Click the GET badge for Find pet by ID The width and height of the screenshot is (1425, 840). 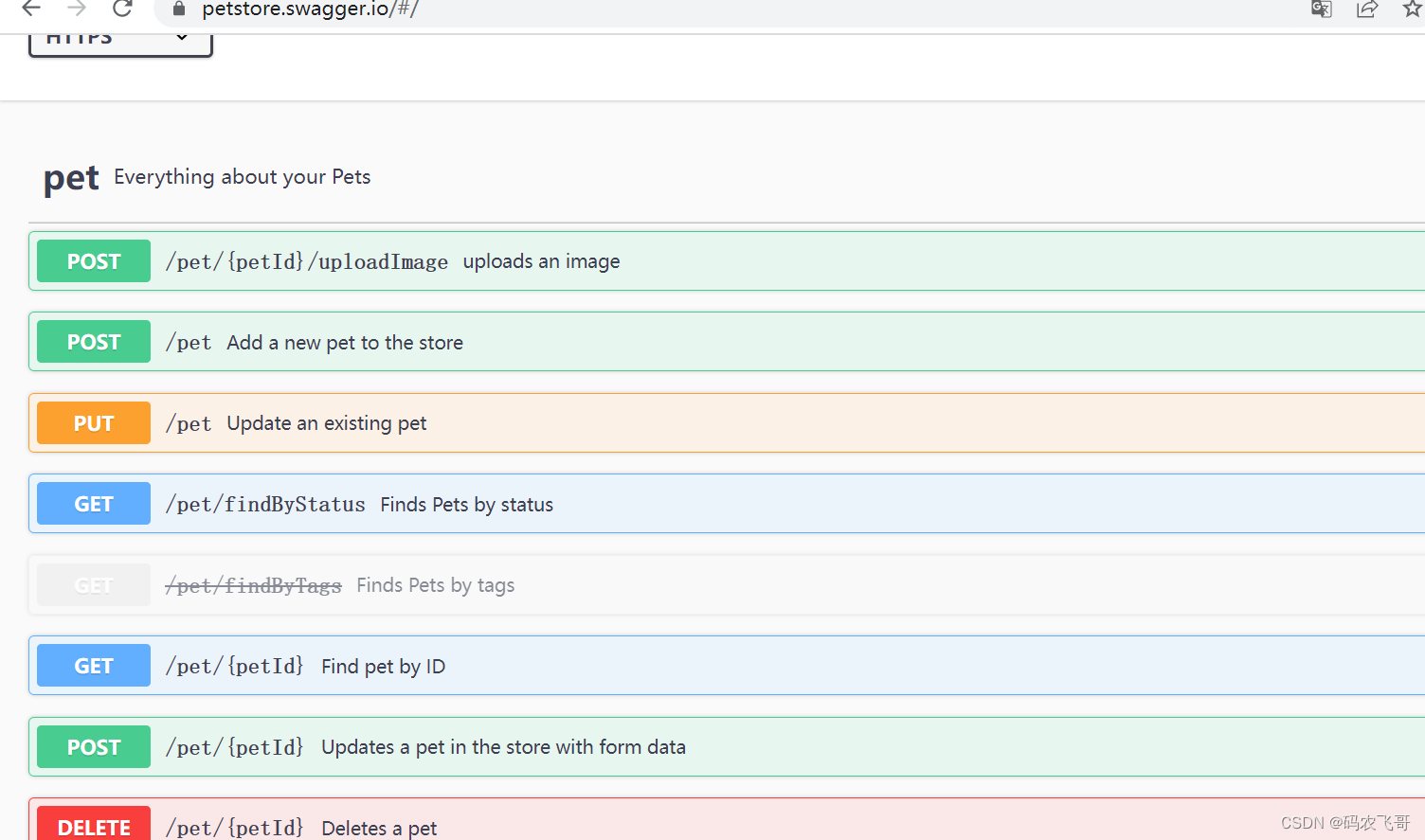94,666
